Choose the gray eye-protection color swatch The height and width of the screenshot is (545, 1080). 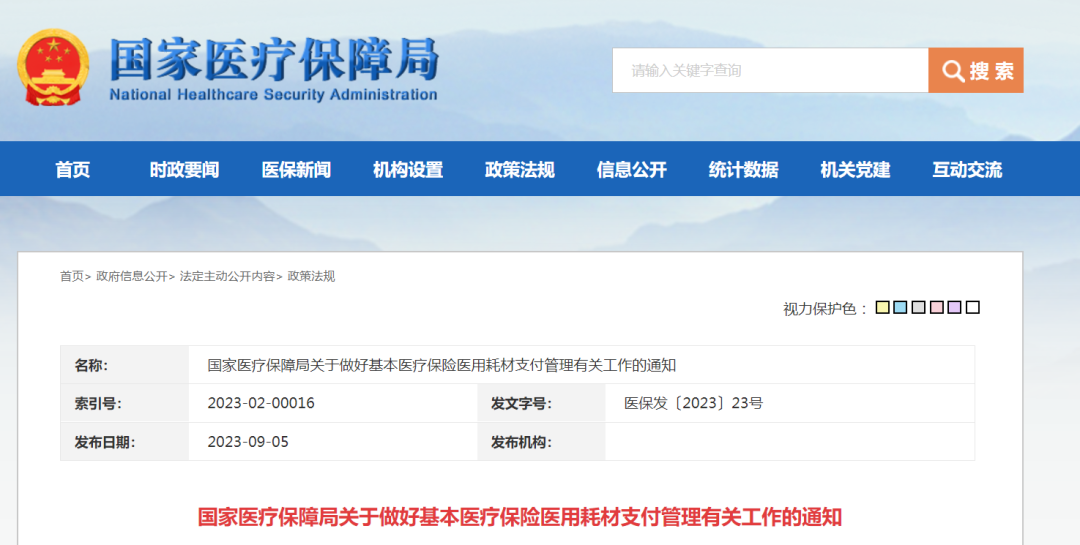[x=918, y=307]
